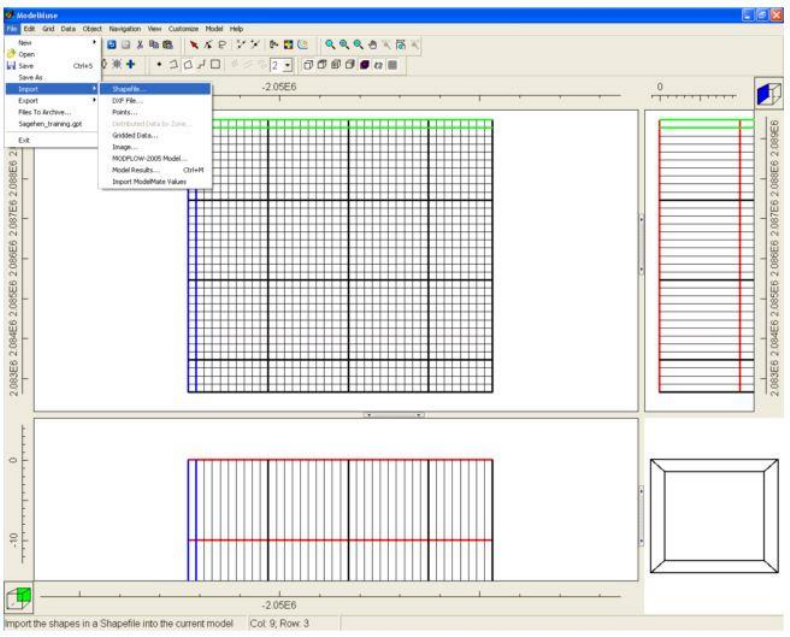Click Exit in the File menu
The image size is (790, 637).
[x=52, y=140]
